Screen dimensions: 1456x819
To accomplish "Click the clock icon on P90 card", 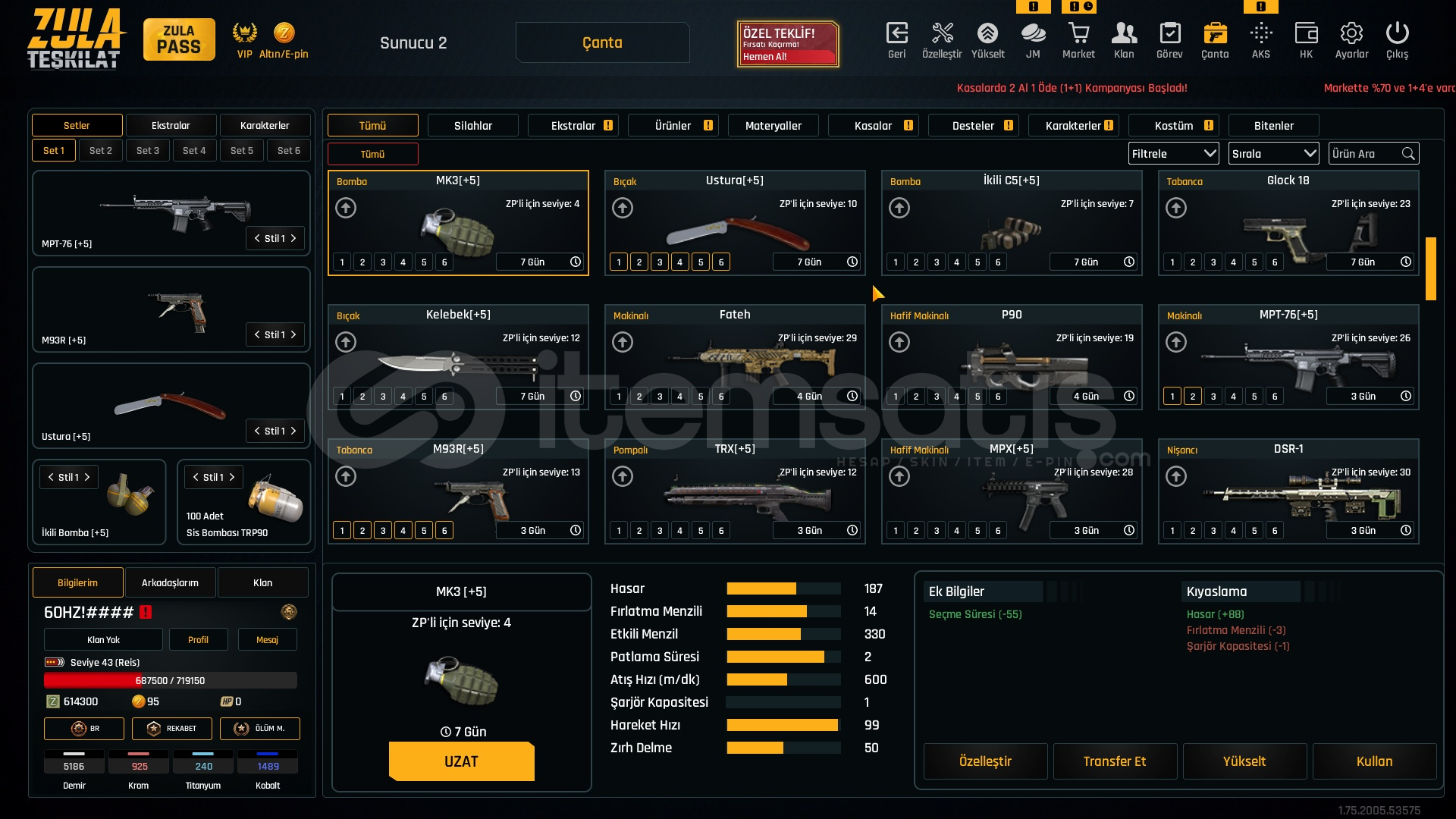I will click(1128, 396).
